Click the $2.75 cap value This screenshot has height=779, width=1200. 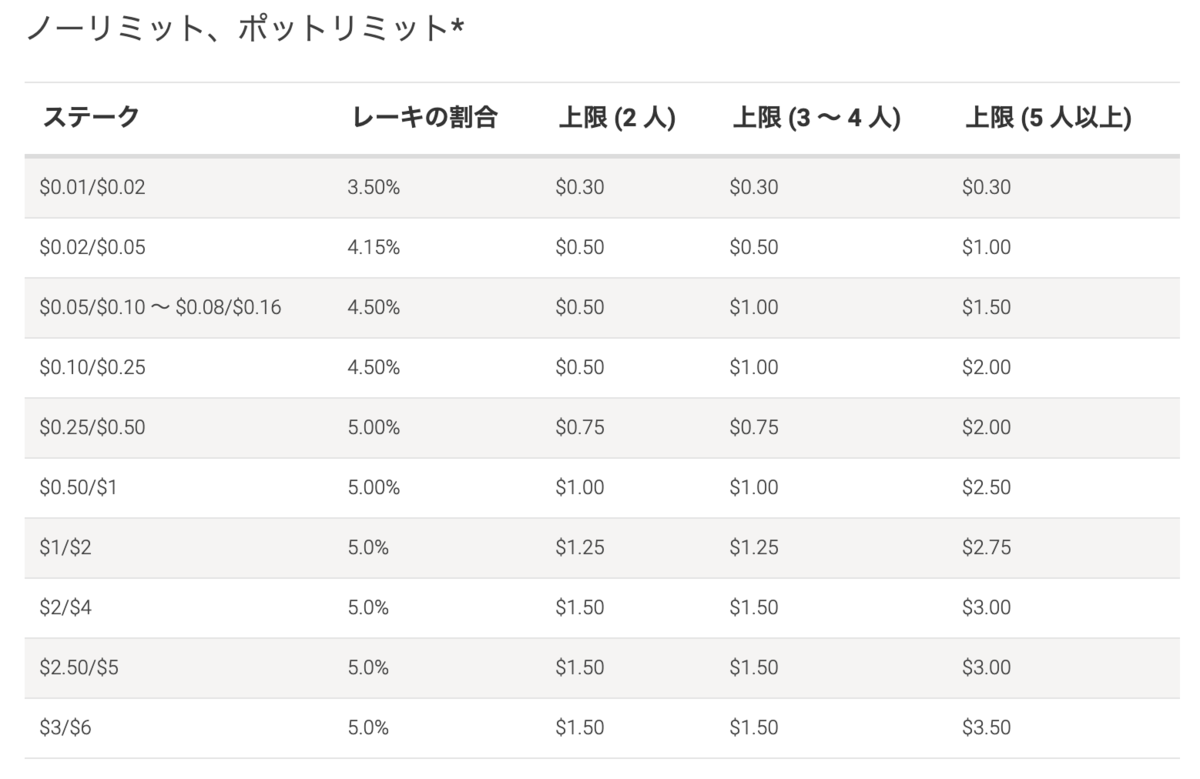click(x=986, y=547)
